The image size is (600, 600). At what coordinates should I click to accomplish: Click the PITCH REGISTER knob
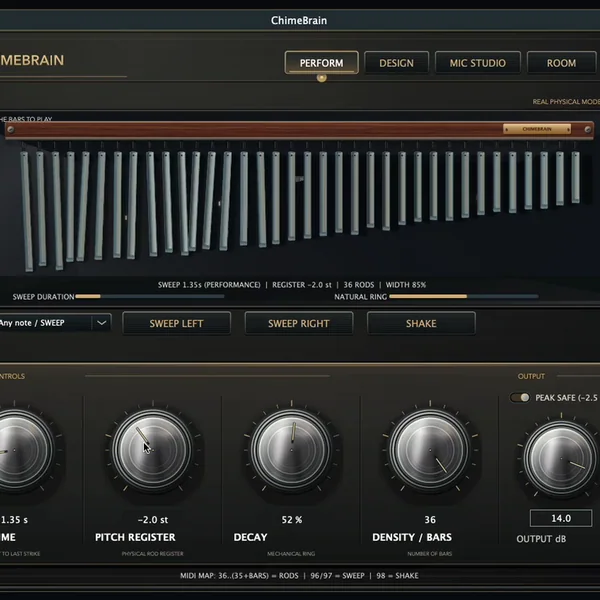coord(152,450)
